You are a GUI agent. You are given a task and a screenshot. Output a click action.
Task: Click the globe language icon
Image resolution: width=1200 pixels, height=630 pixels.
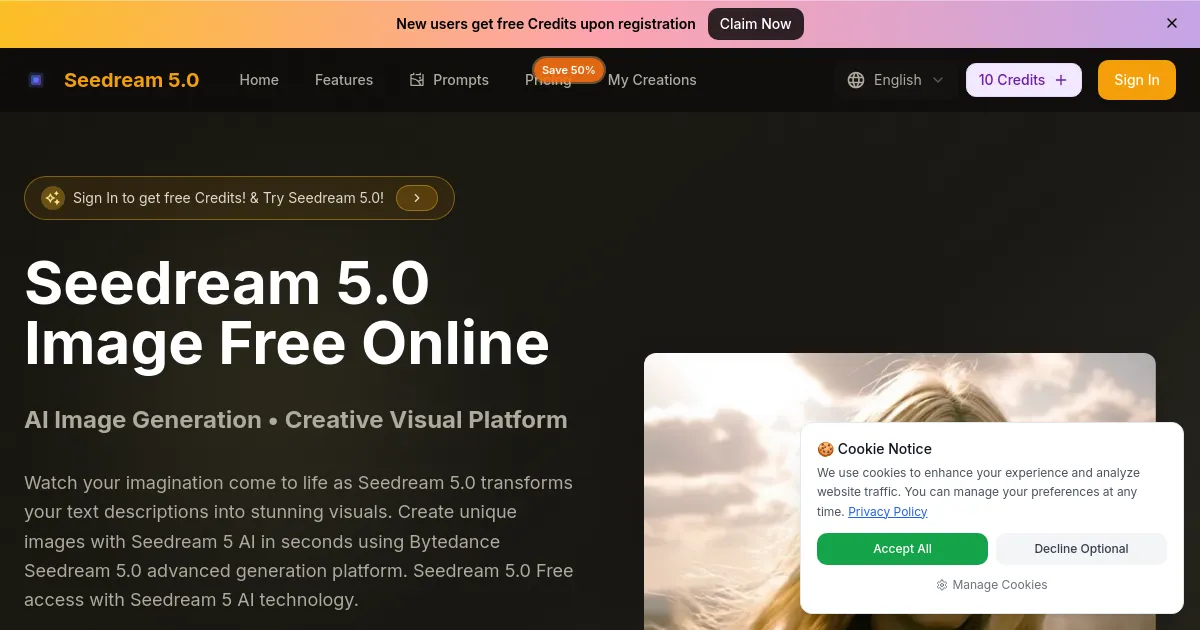856,79
